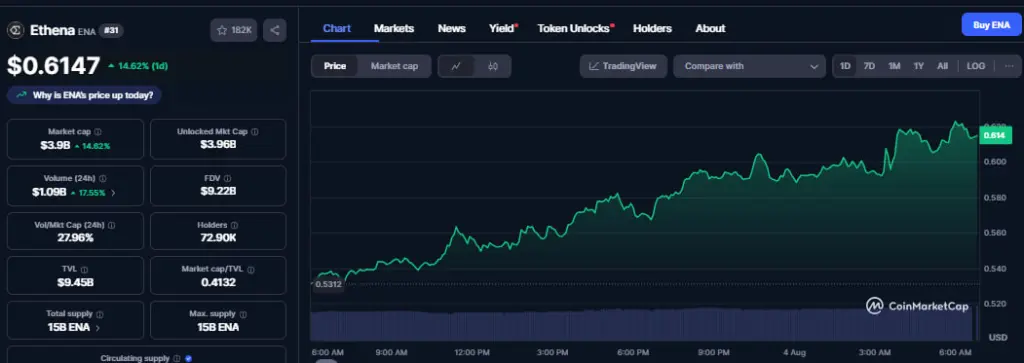Click the 27.96% vol/mkt cap value

(x=75, y=238)
